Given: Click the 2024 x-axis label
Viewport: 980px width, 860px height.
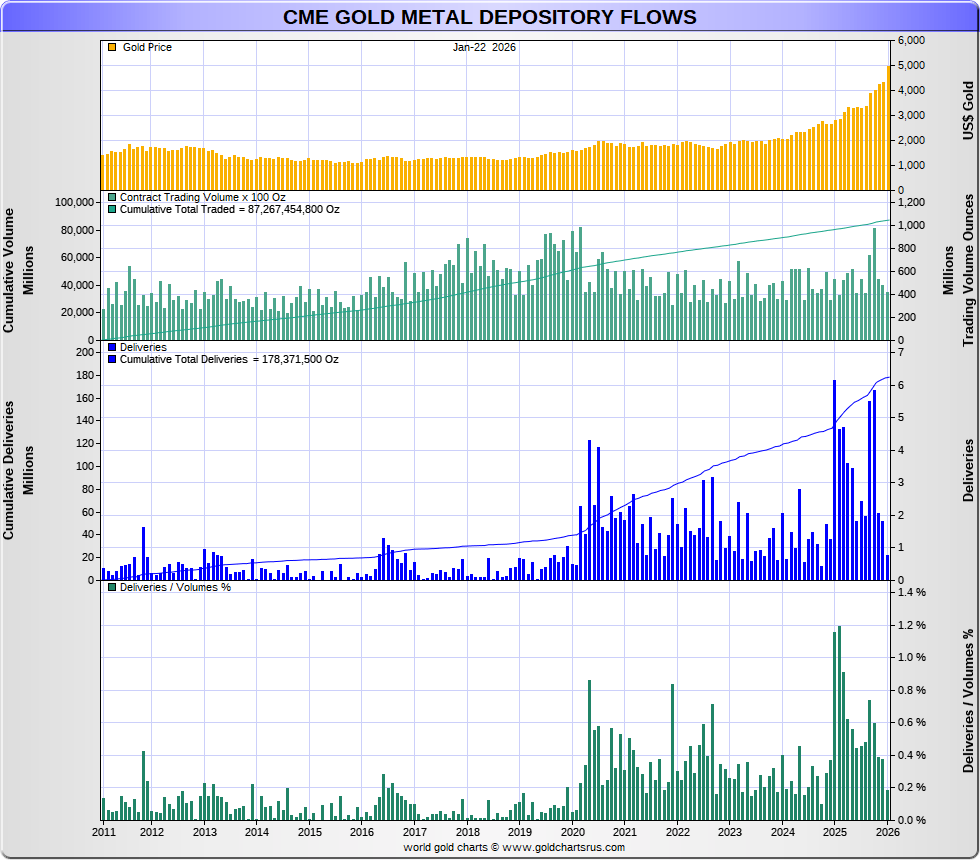Looking at the screenshot, I should [782, 832].
